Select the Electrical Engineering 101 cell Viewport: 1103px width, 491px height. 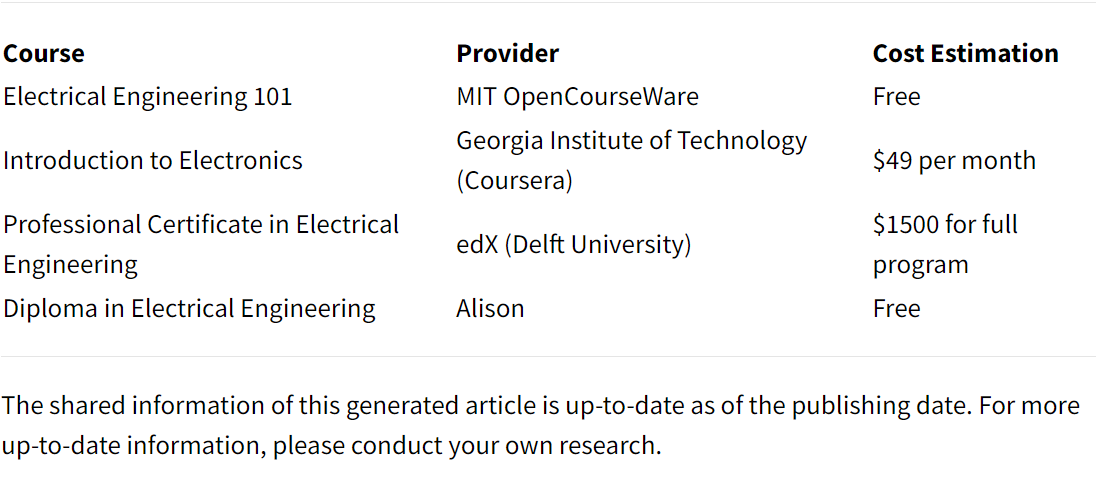(147, 96)
